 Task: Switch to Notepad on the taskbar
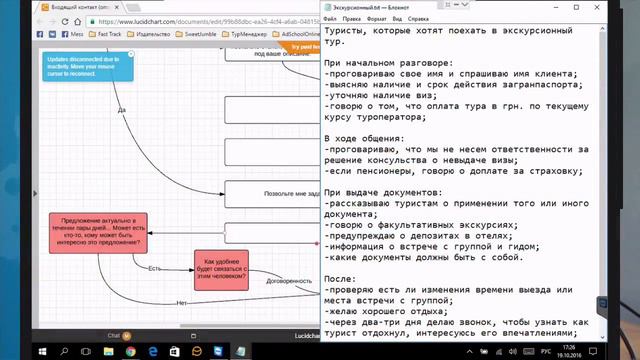point(241,351)
